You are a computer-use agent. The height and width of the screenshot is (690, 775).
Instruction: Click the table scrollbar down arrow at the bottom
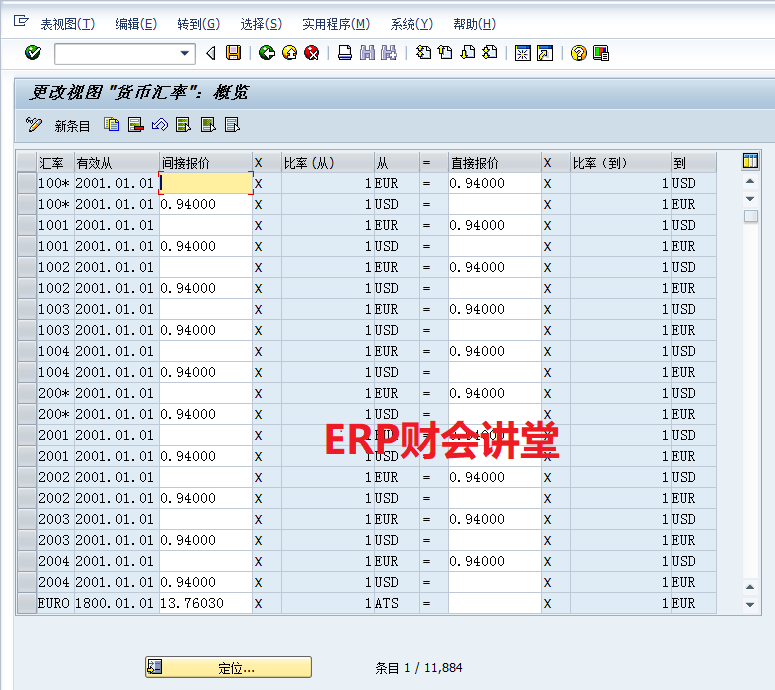(751, 605)
